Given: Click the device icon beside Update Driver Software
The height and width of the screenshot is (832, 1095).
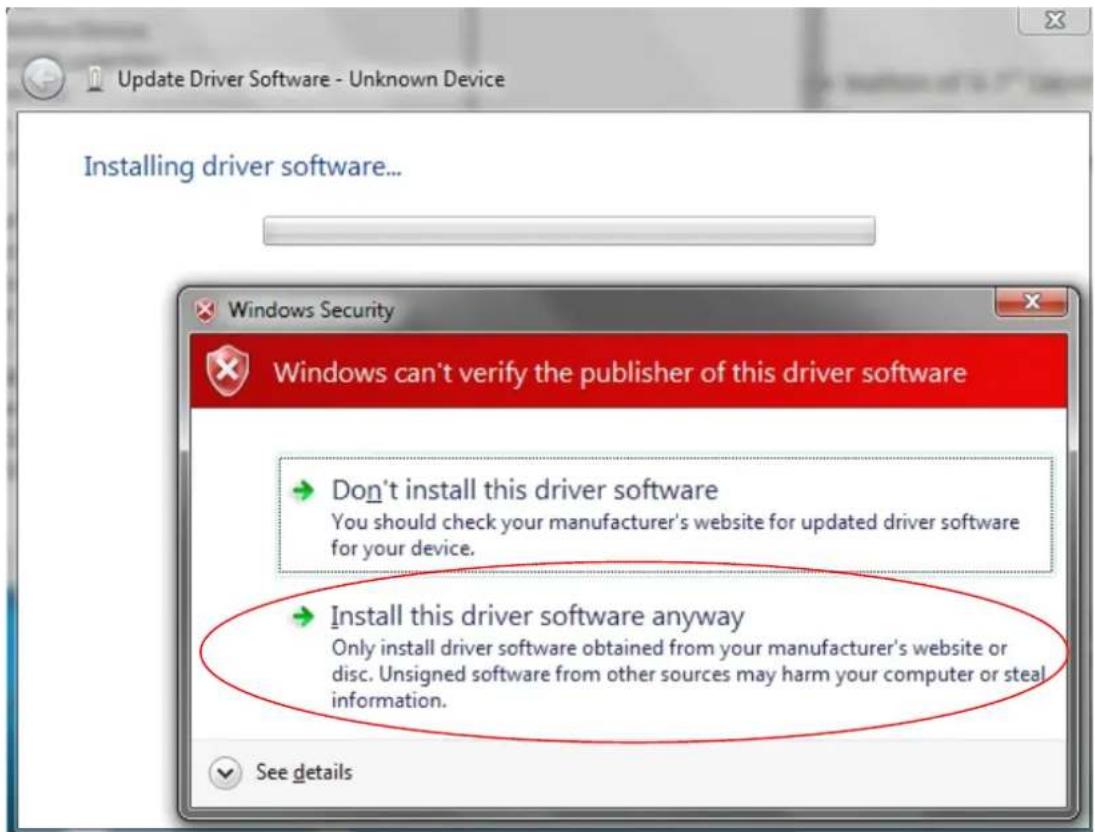Looking at the screenshot, I should [x=95, y=80].
